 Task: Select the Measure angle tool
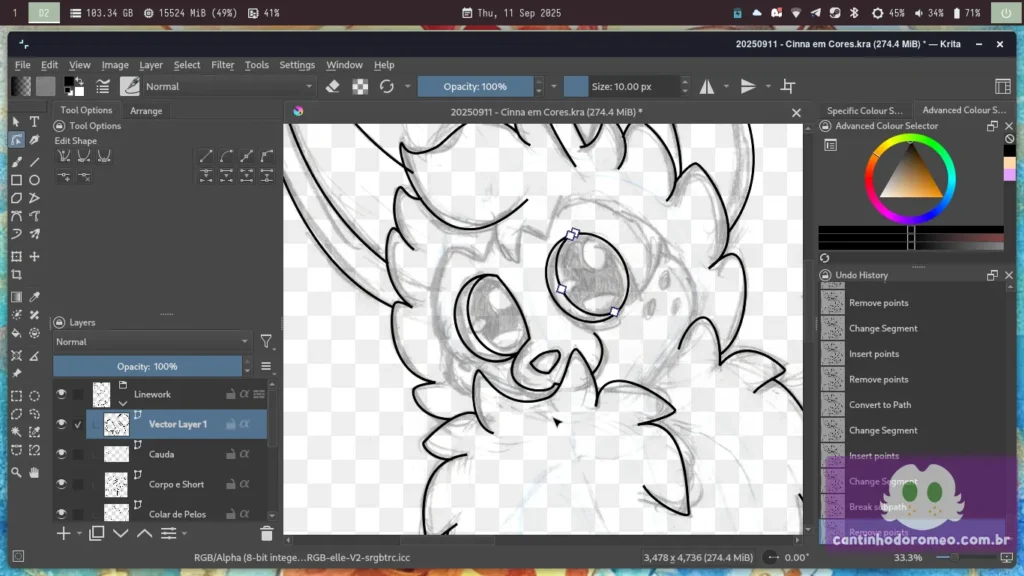(35, 355)
